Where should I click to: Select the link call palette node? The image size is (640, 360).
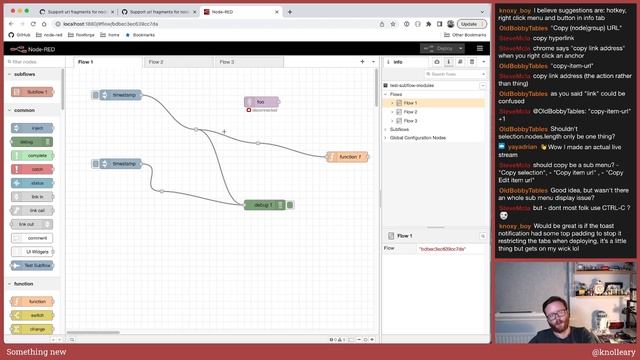[x=33, y=211]
